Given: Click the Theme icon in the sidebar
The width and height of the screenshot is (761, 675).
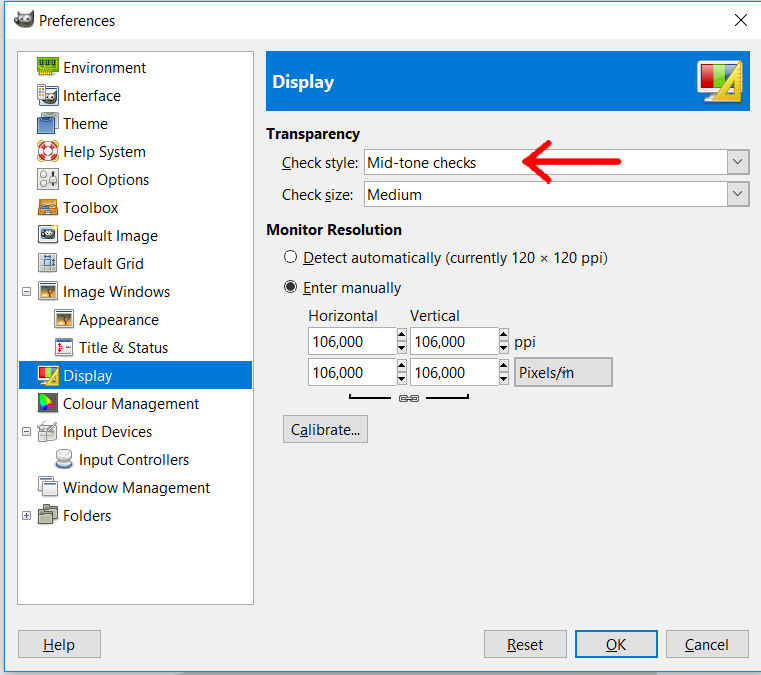Looking at the screenshot, I should tap(48, 123).
